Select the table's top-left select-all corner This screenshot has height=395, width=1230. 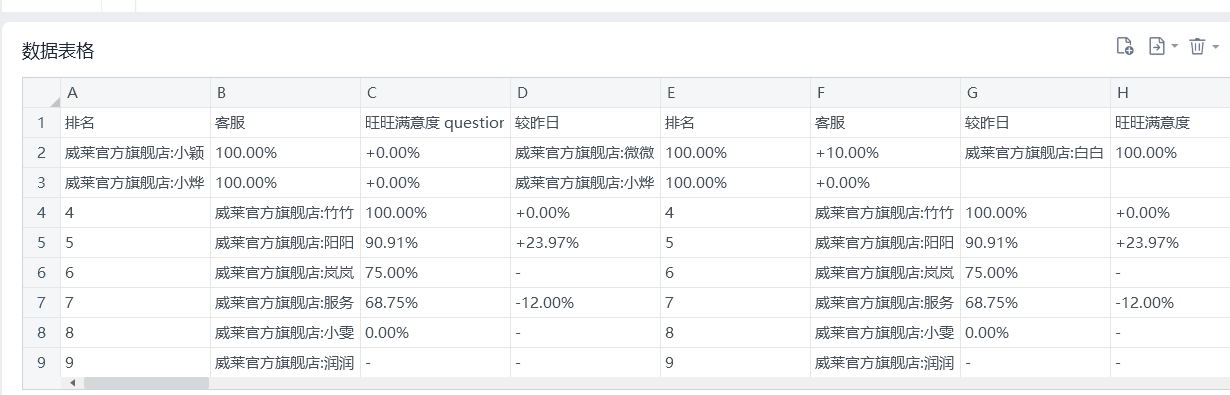tap(41, 93)
